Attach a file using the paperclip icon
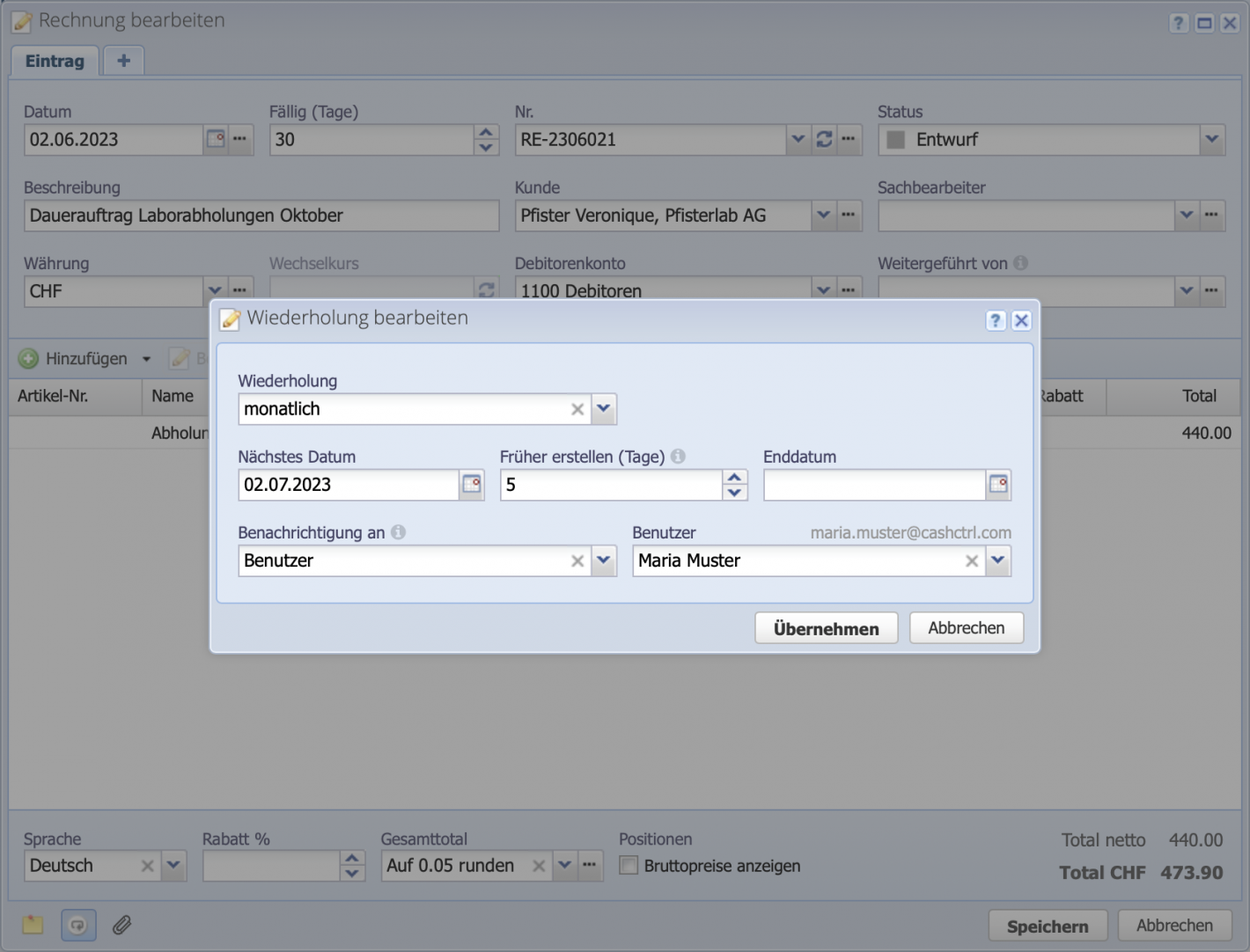The image size is (1250, 952). [x=121, y=925]
